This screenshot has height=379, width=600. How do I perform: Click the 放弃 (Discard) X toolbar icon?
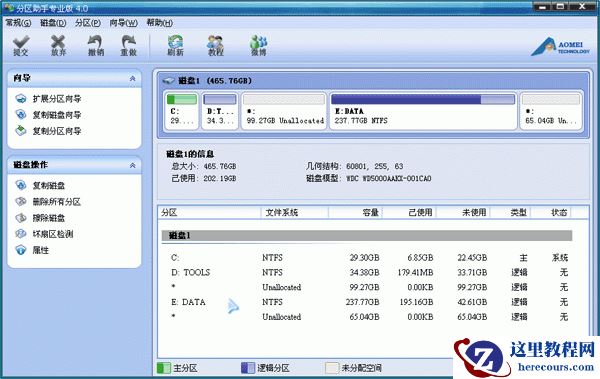(58, 46)
